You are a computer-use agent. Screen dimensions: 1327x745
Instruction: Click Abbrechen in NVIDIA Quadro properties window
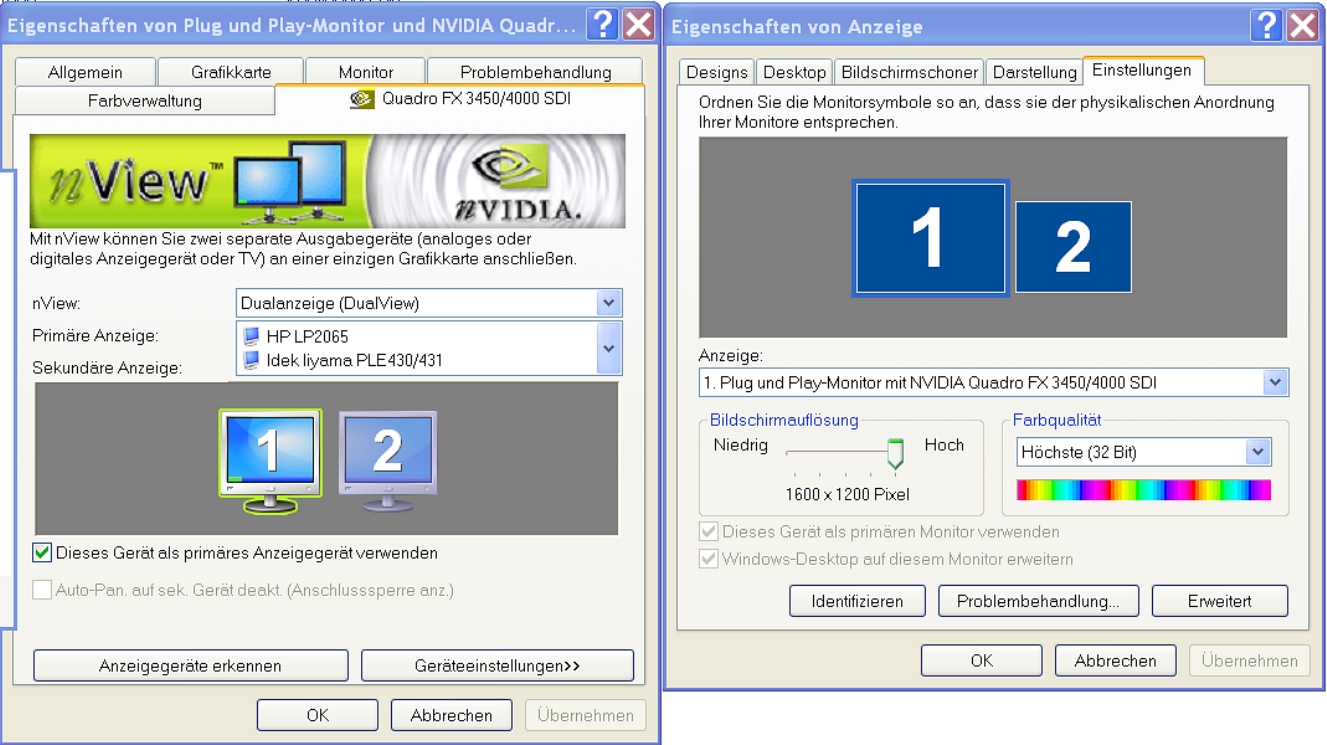pos(451,715)
